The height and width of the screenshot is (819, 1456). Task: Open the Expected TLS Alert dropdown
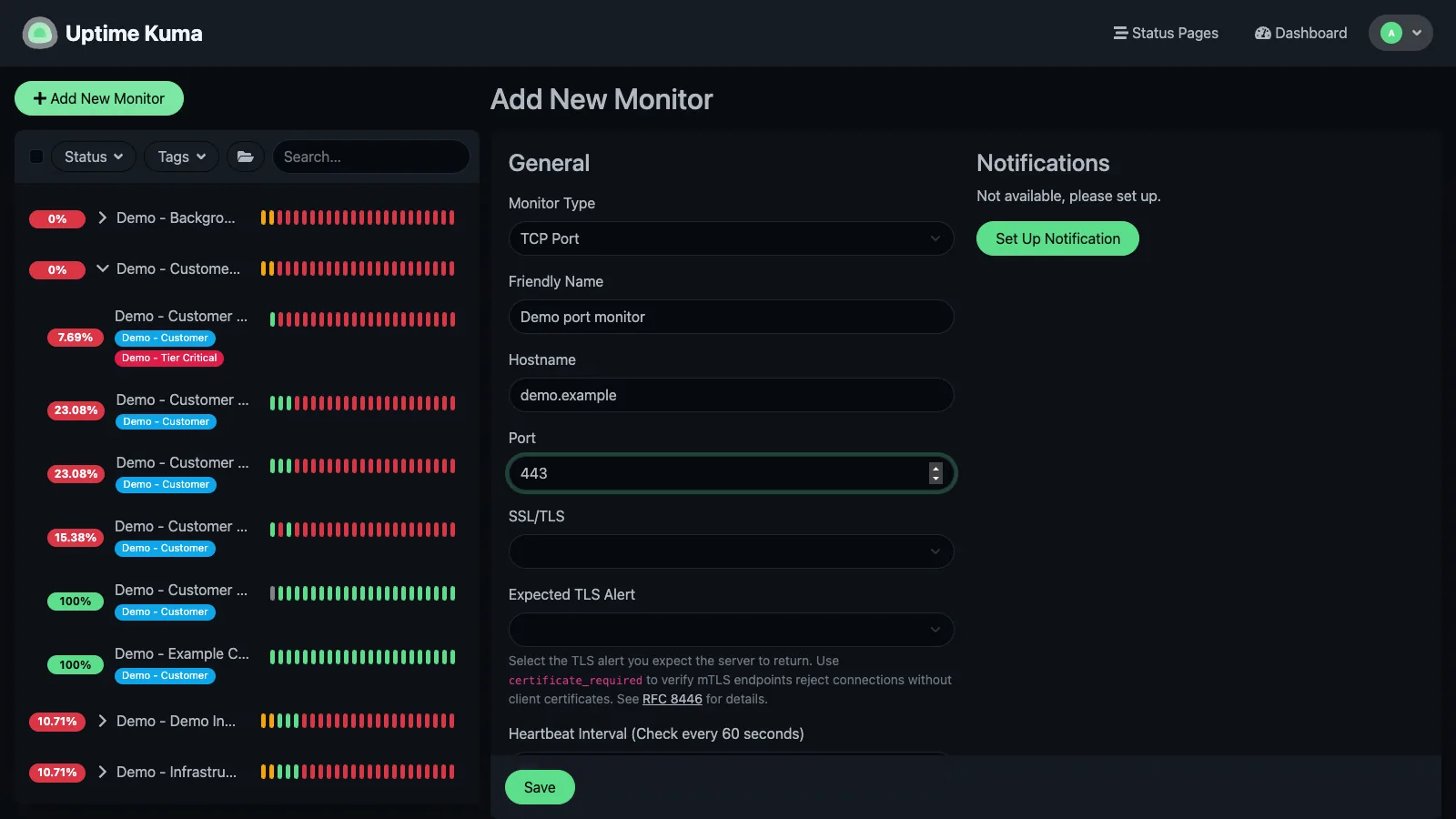point(731,630)
